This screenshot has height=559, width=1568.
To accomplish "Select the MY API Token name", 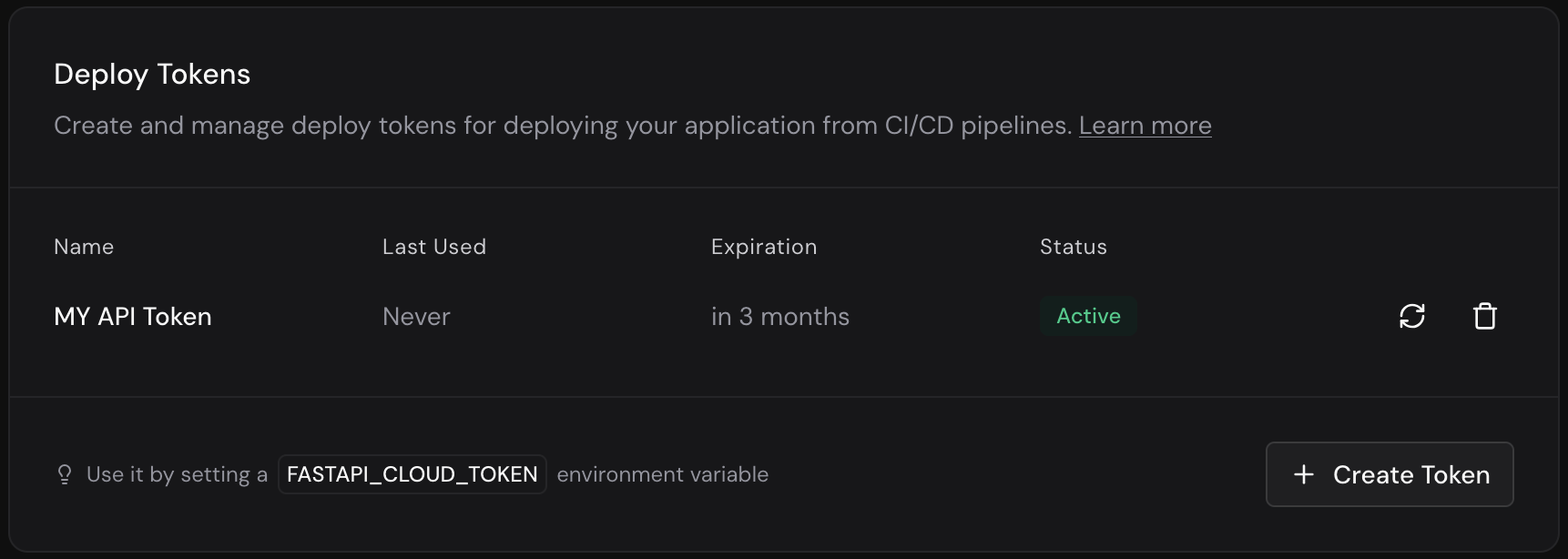I will pyautogui.click(x=133, y=316).
